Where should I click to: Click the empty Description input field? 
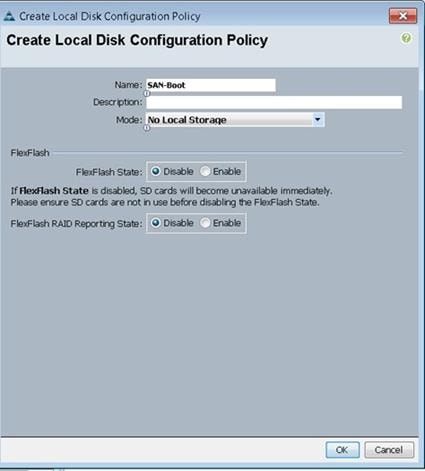coord(274,102)
